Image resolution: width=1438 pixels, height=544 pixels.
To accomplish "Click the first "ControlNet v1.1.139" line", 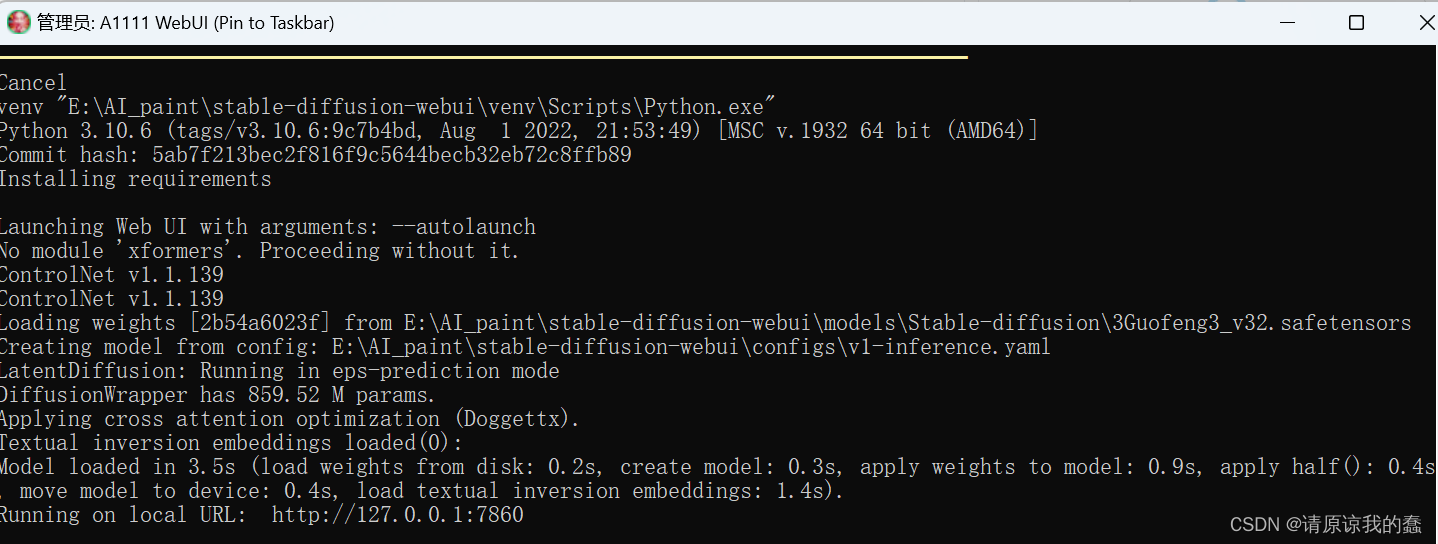I will tap(112, 274).
